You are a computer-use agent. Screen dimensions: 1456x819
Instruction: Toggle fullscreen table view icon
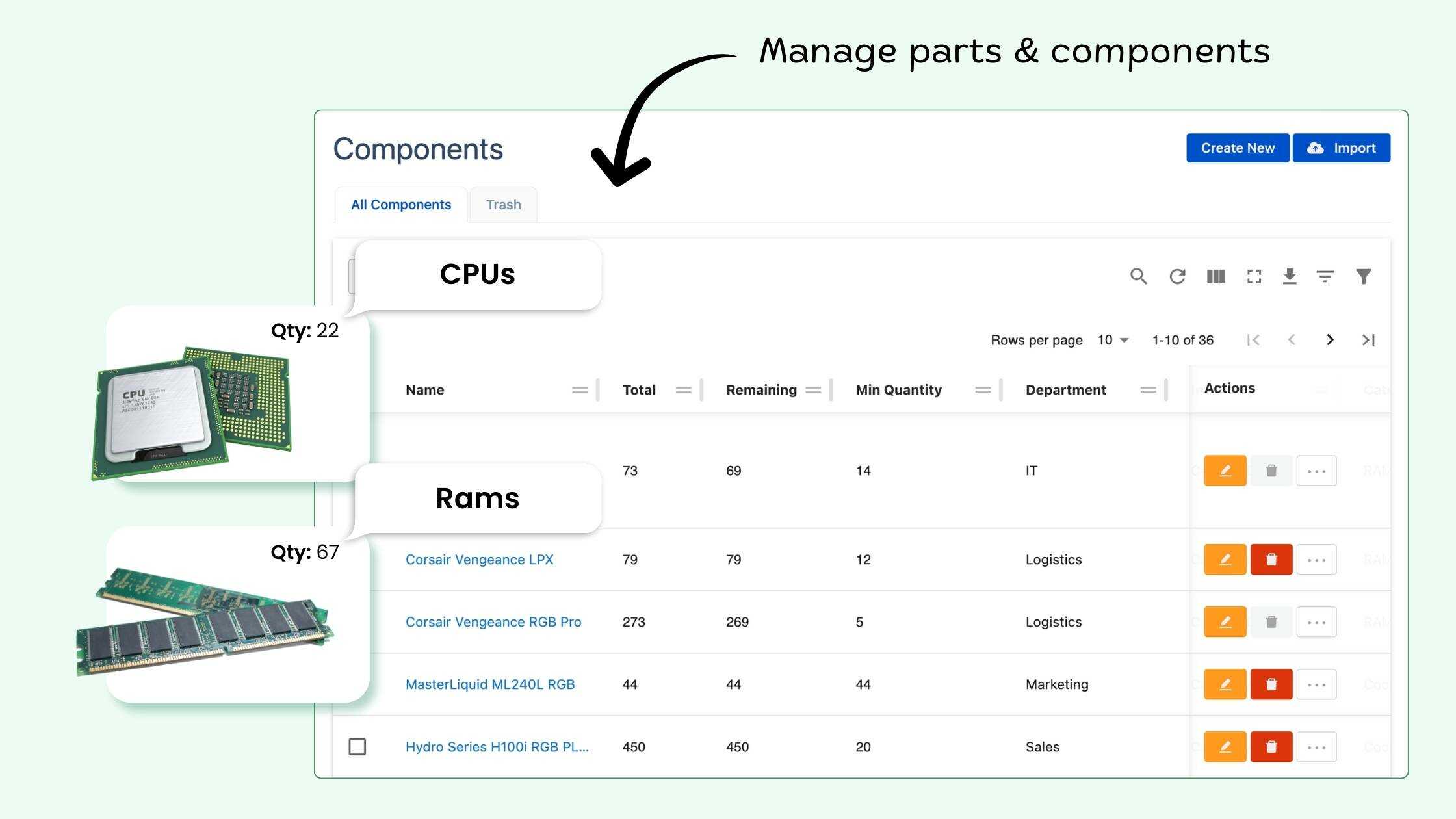(1254, 276)
